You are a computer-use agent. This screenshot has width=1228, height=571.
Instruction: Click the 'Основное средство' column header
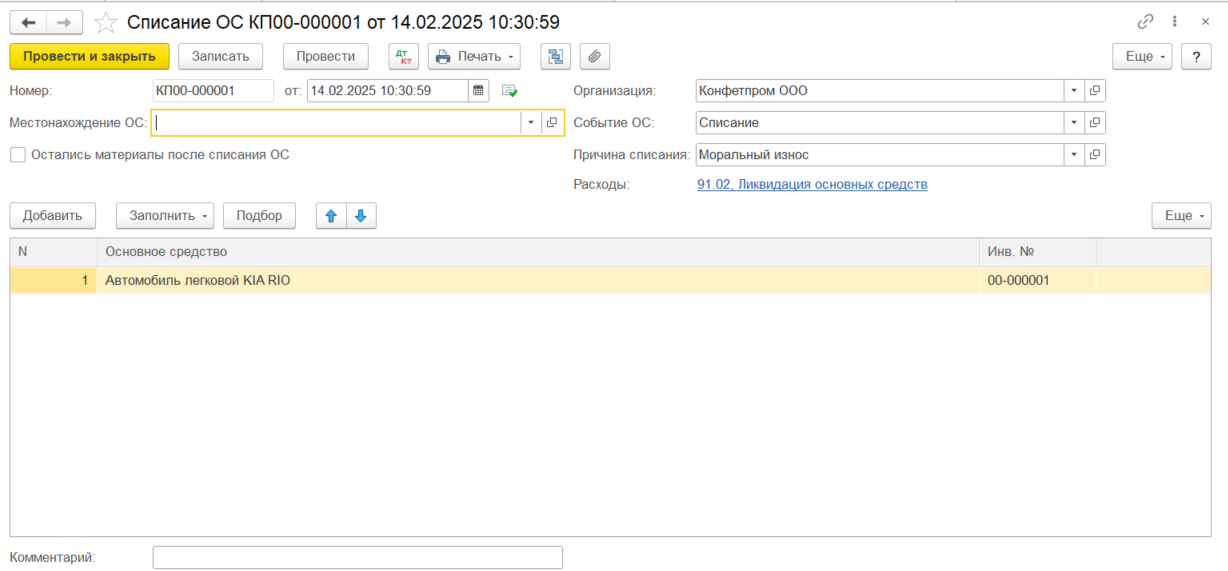pos(538,252)
